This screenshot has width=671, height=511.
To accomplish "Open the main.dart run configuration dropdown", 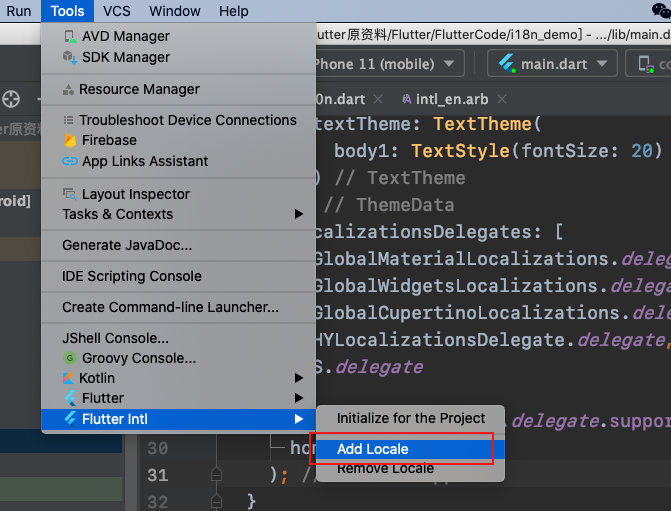I will [x=552, y=64].
